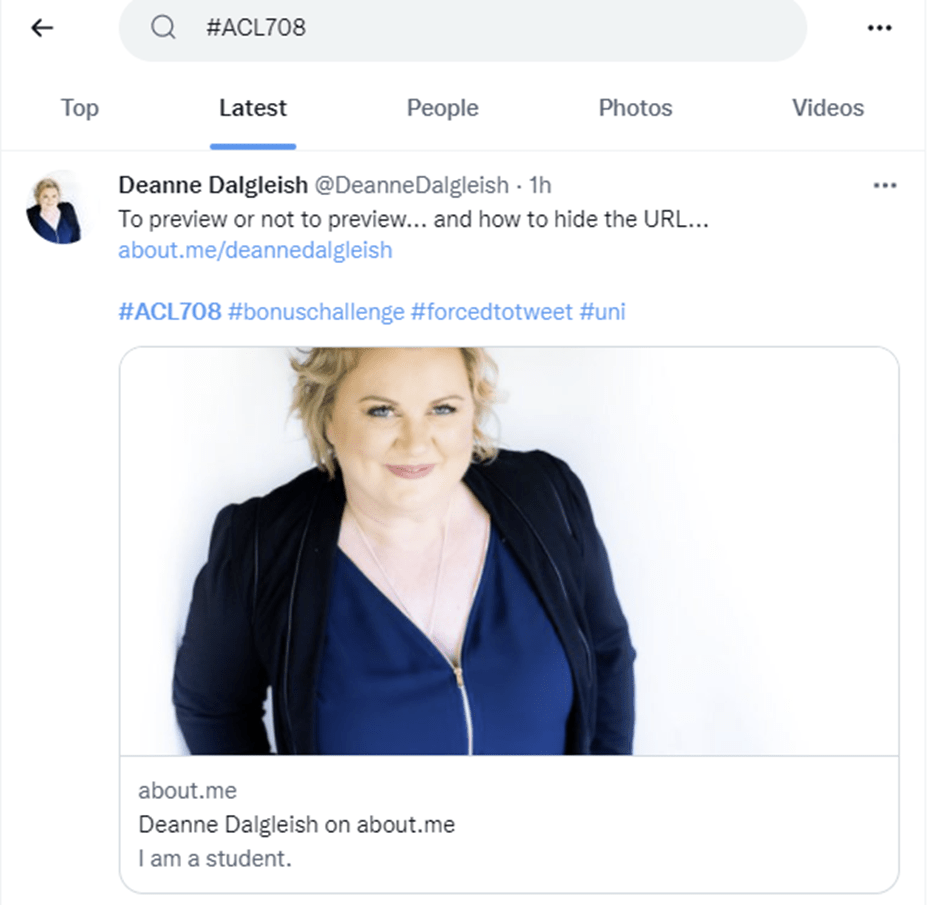This screenshot has height=905, width=940.
Task: Click the link preview card photo
Action: tap(509, 551)
